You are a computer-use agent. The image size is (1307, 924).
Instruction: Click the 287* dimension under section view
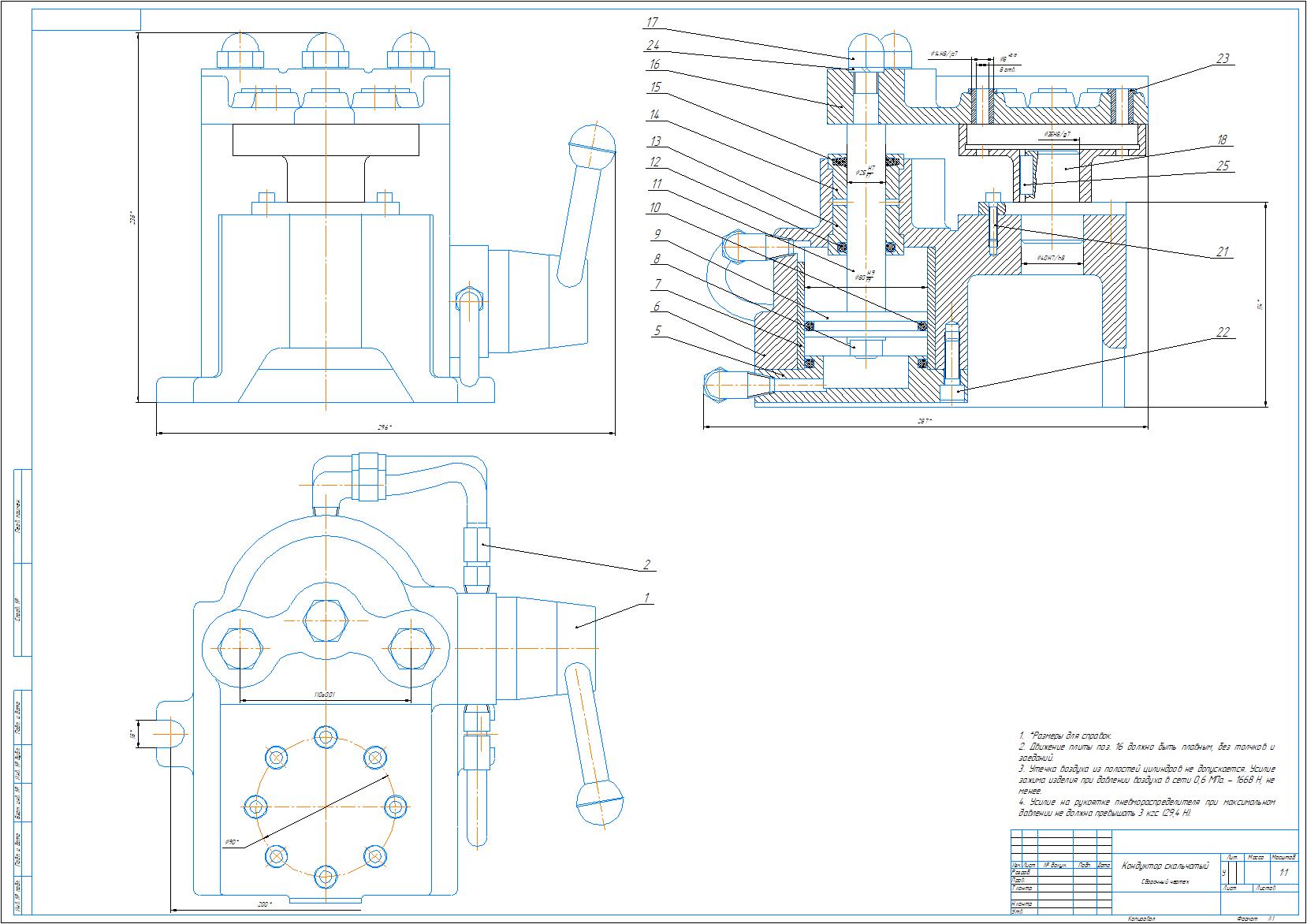(925, 423)
